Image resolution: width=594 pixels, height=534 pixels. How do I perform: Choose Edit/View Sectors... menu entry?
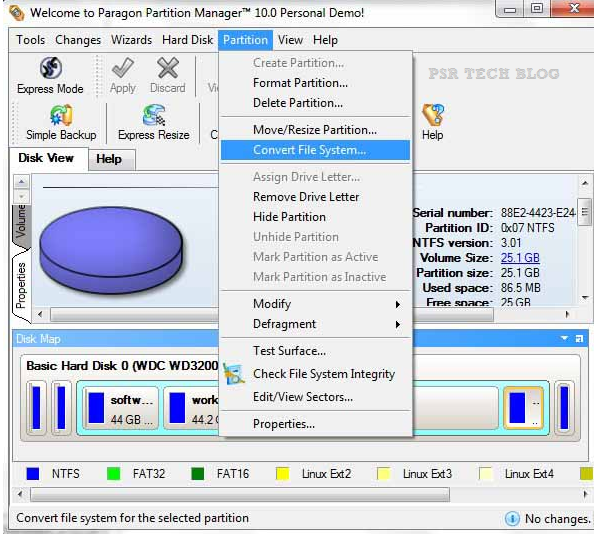(315, 397)
